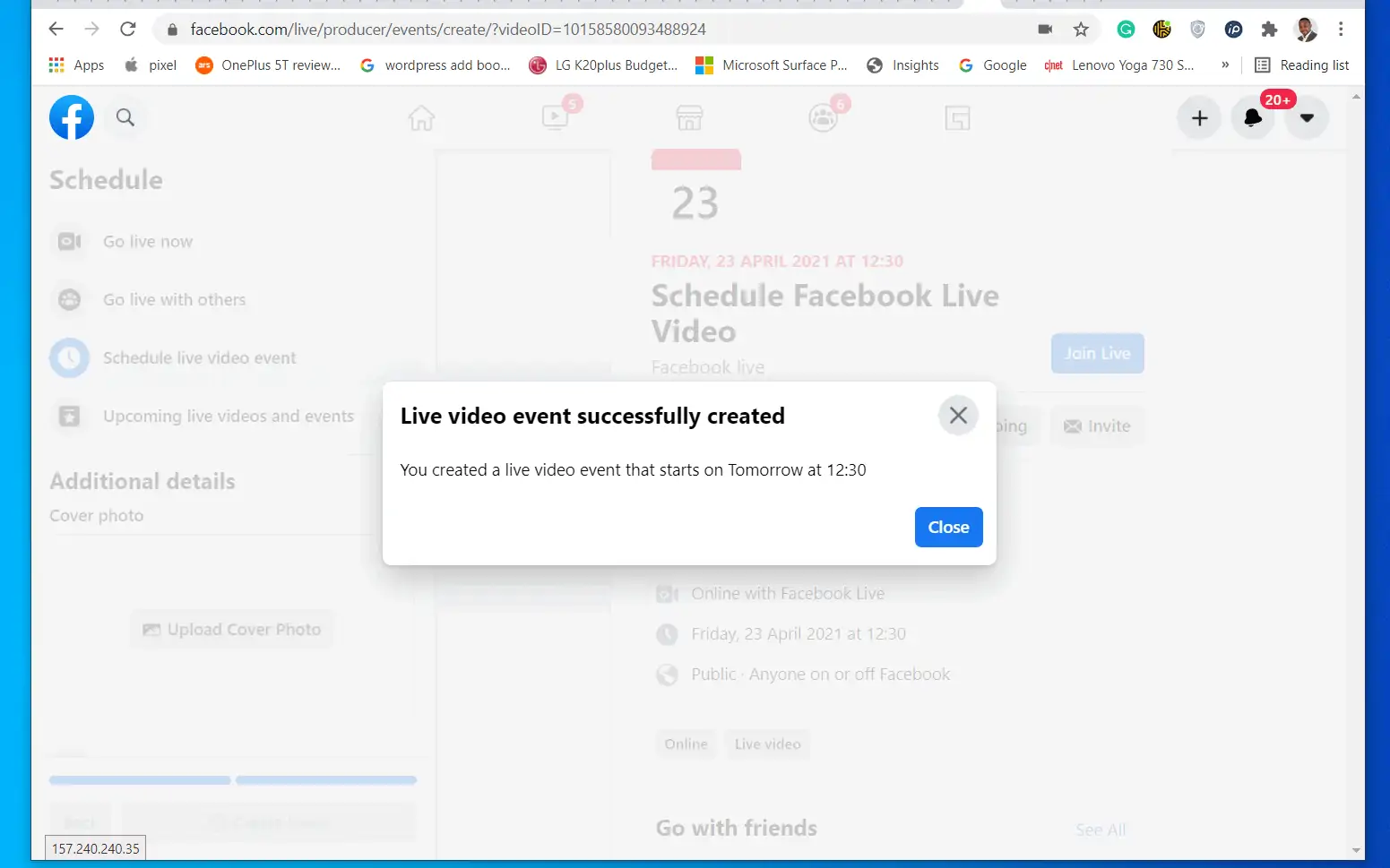Bookmark this page with star icon
Image resolution: width=1390 pixels, height=868 pixels.
click(1081, 30)
